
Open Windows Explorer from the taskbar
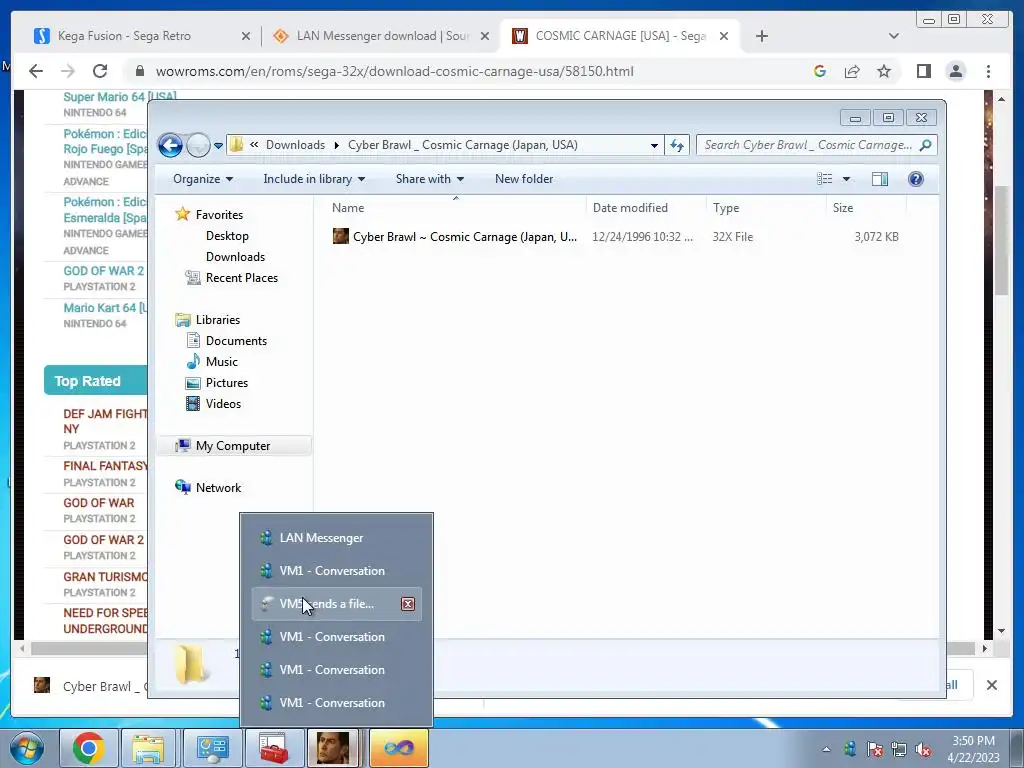(148, 748)
